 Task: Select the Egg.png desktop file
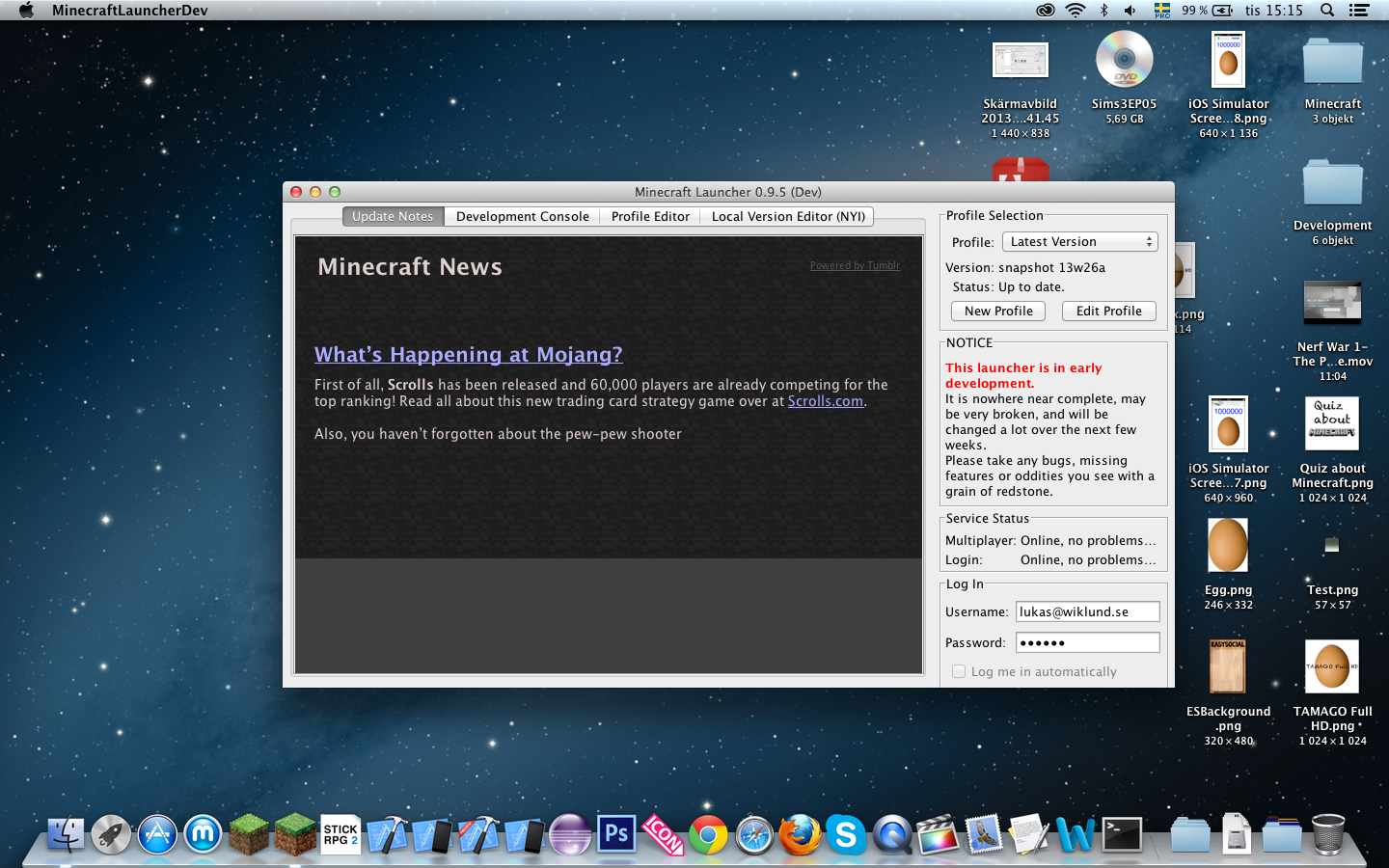click(1228, 546)
